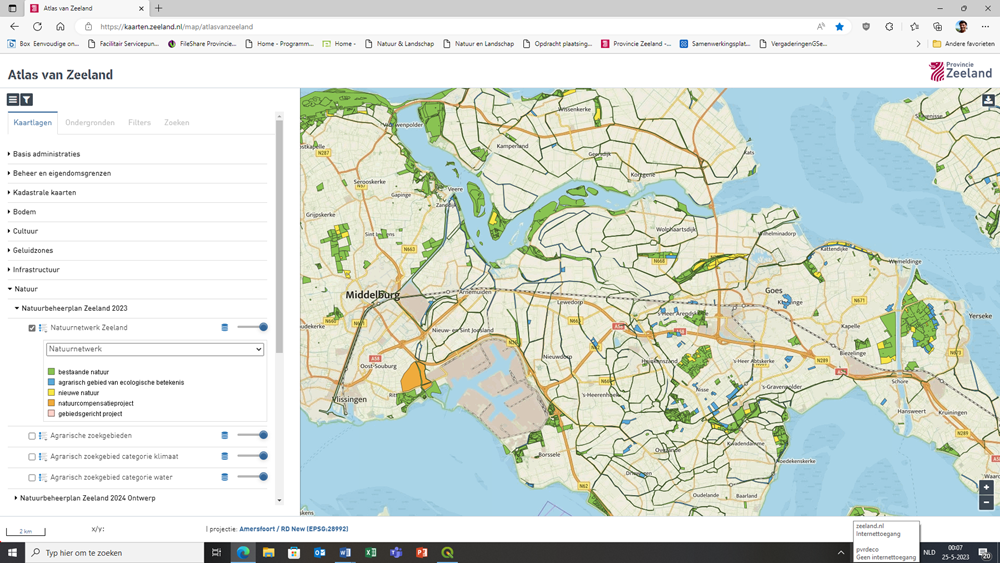Collapse Natuurbeheerplan Zeeland 2023
This screenshot has width=1000, height=563.
(73, 309)
